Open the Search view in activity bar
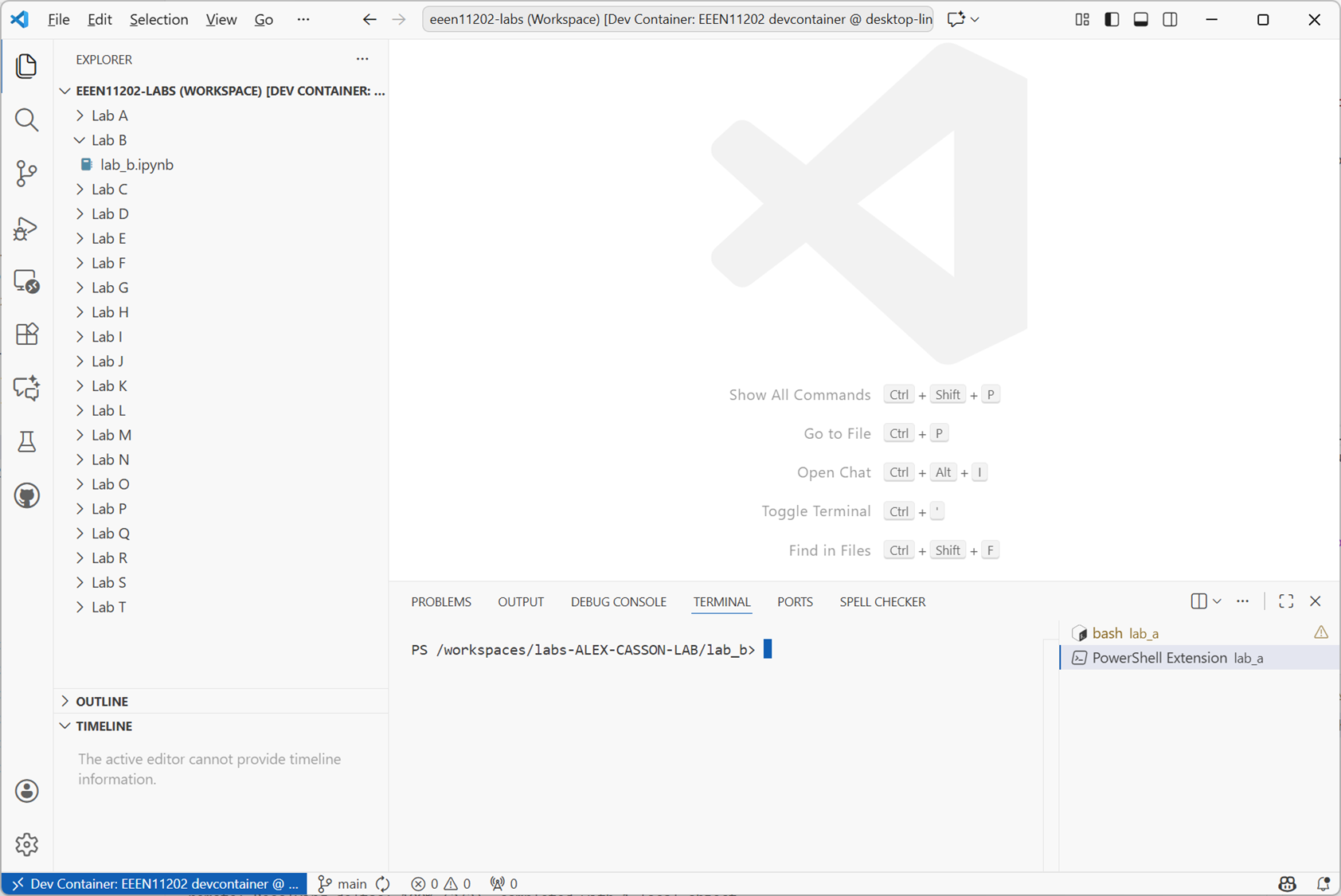 click(26, 119)
